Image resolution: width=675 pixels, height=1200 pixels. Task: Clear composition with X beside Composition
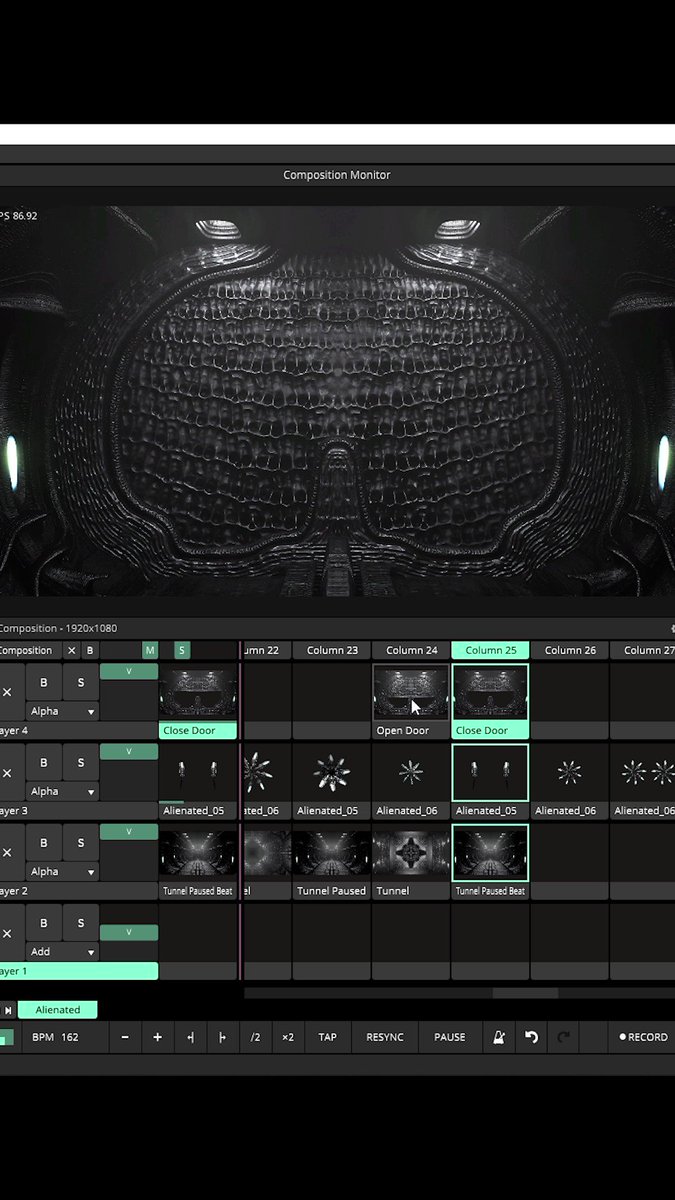tap(71, 650)
